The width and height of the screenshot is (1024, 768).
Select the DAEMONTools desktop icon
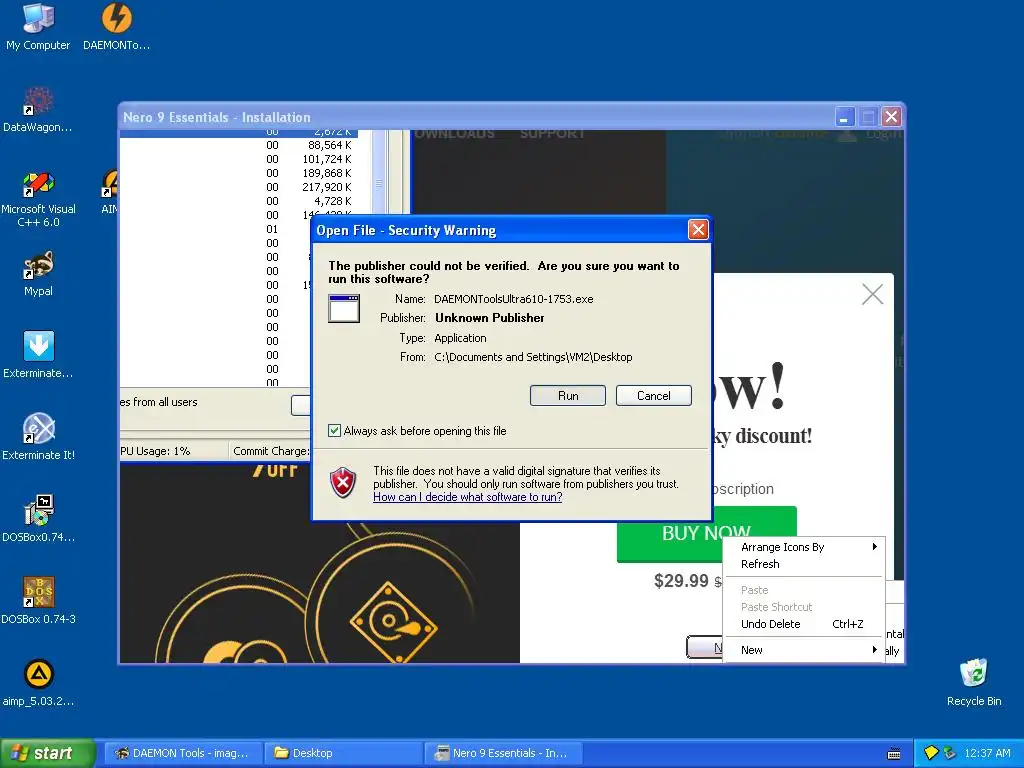[116, 27]
